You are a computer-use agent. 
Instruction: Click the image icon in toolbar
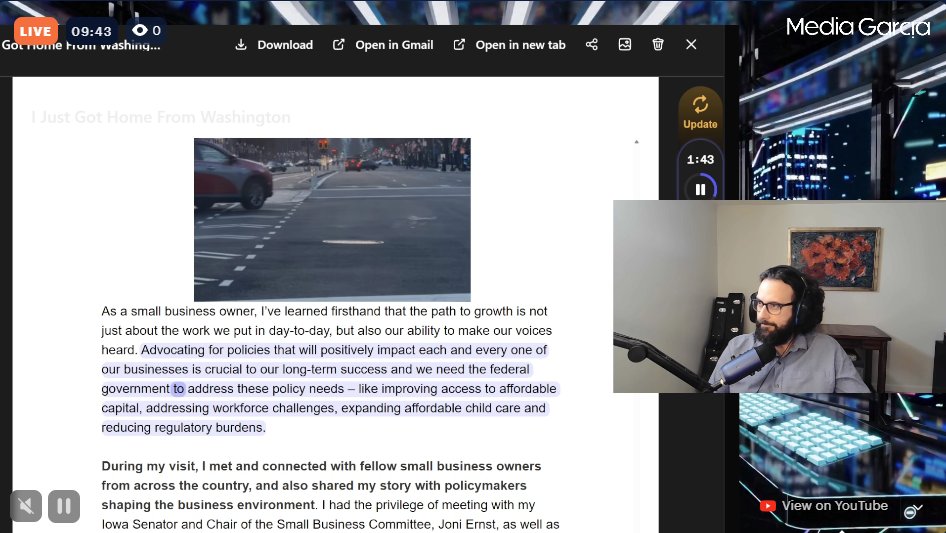pos(625,45)
